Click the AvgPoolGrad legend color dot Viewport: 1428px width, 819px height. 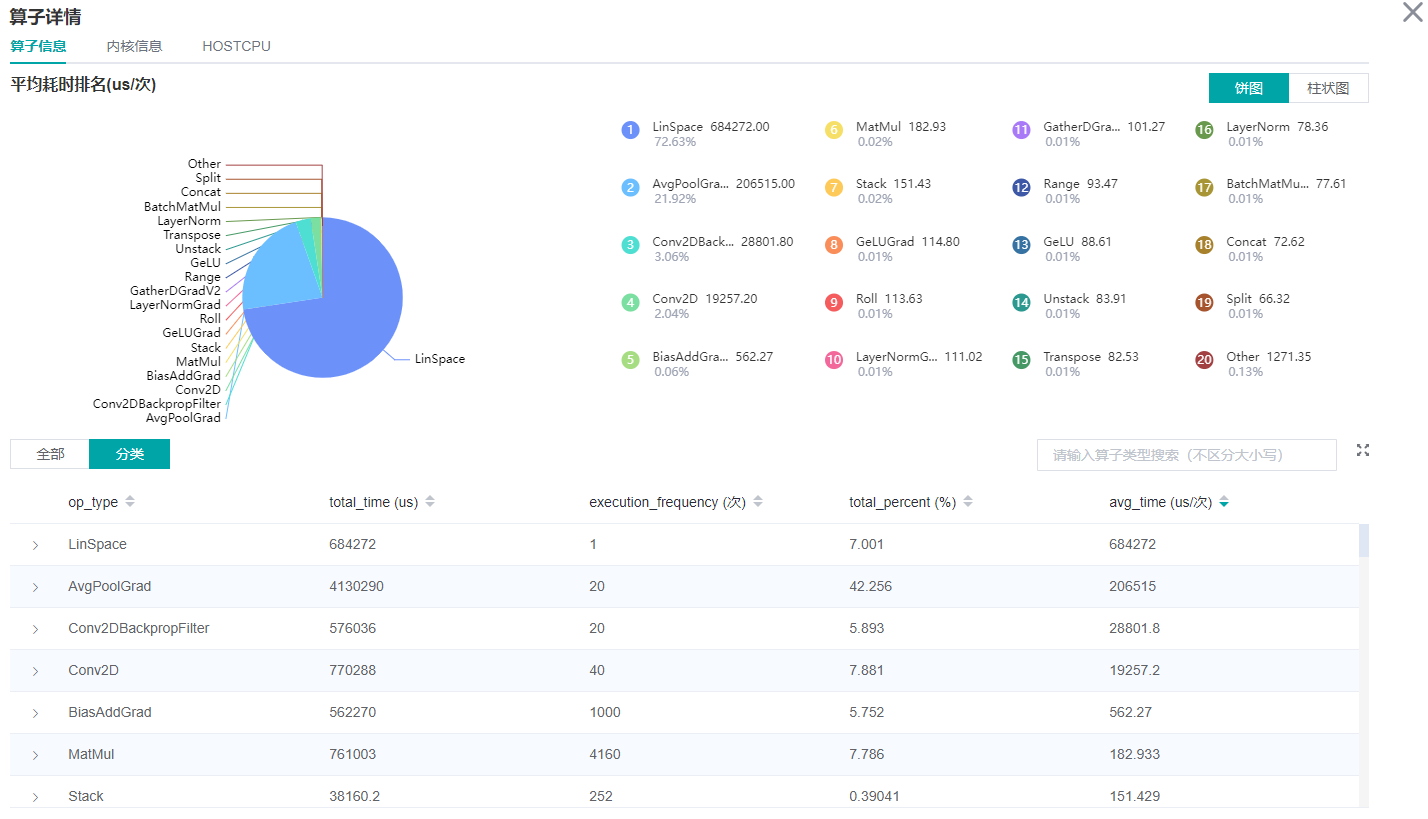[x=630, y=187]
